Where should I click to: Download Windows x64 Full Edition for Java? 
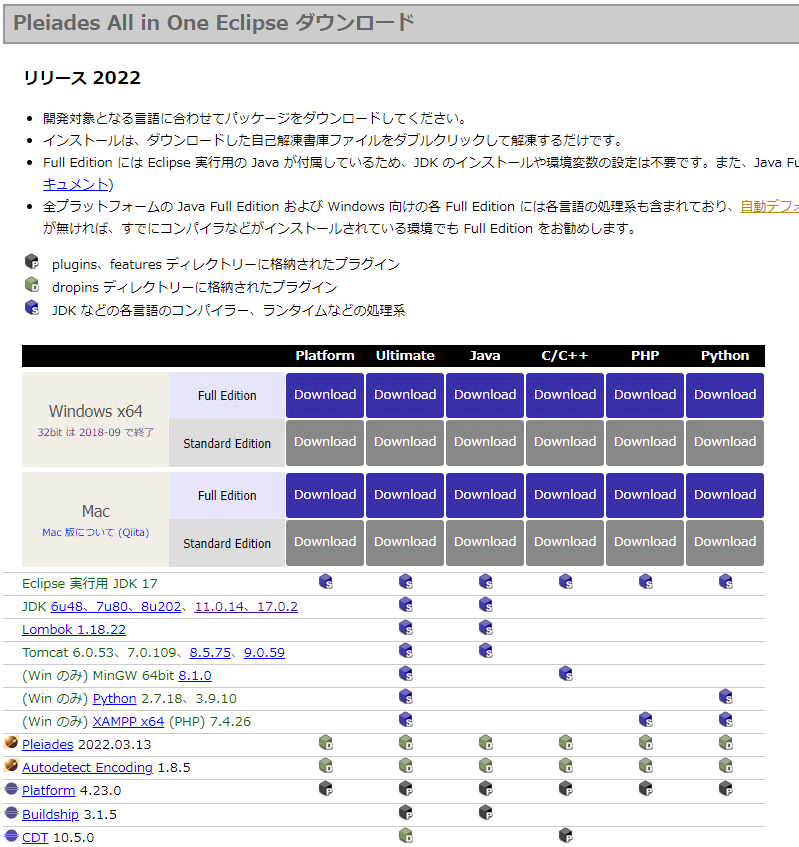pyautogui.click(x=485, y=395)
